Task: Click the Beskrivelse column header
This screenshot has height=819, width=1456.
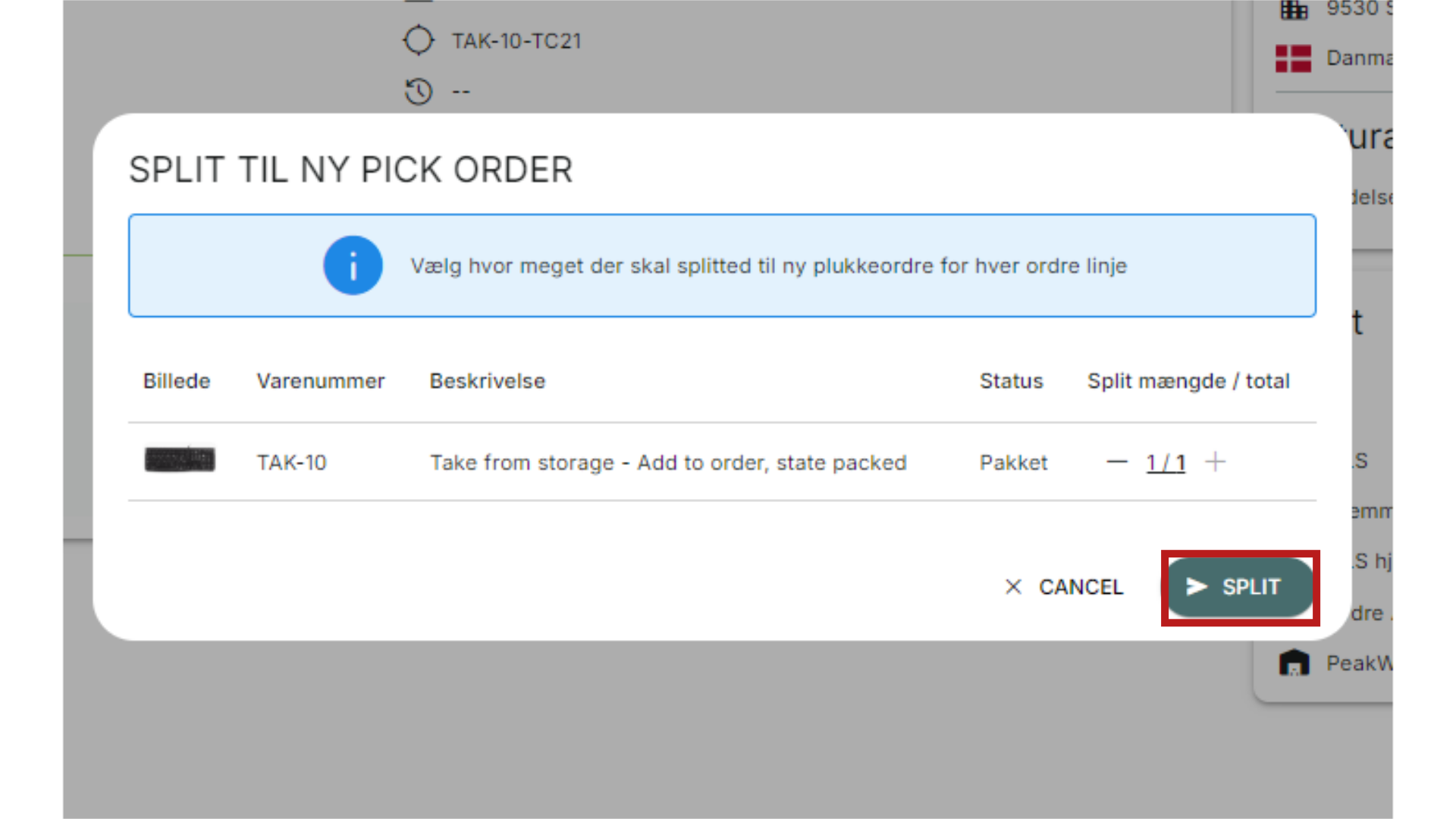Action: coord(488,381)
